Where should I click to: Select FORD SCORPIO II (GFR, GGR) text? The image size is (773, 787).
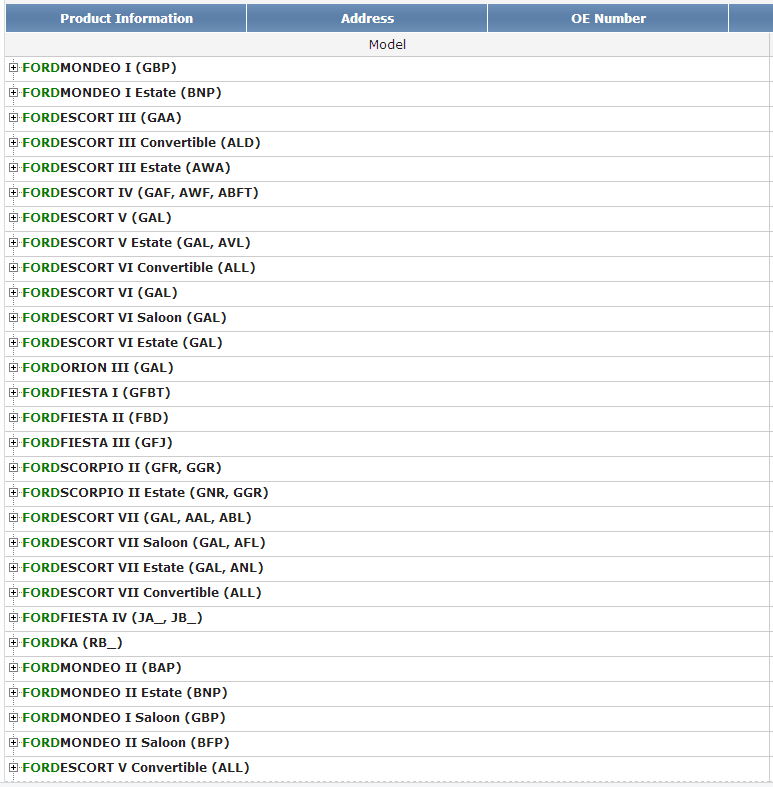[x=122, y=467]
